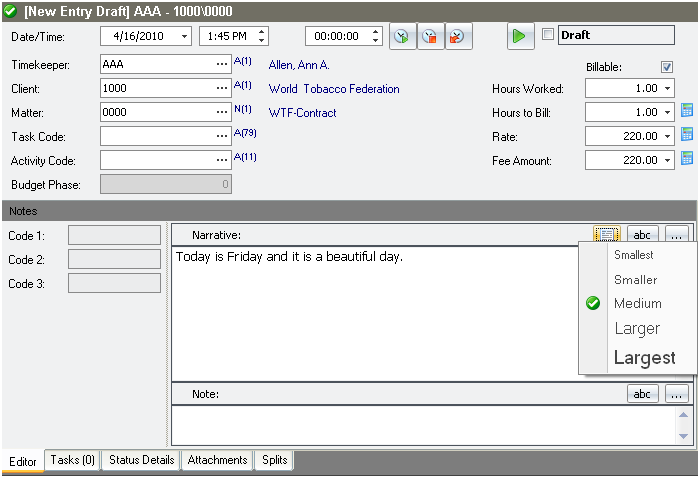Open the Fee Amount dropdown arrow
698x478 pixels.
[x=667, y=159]
